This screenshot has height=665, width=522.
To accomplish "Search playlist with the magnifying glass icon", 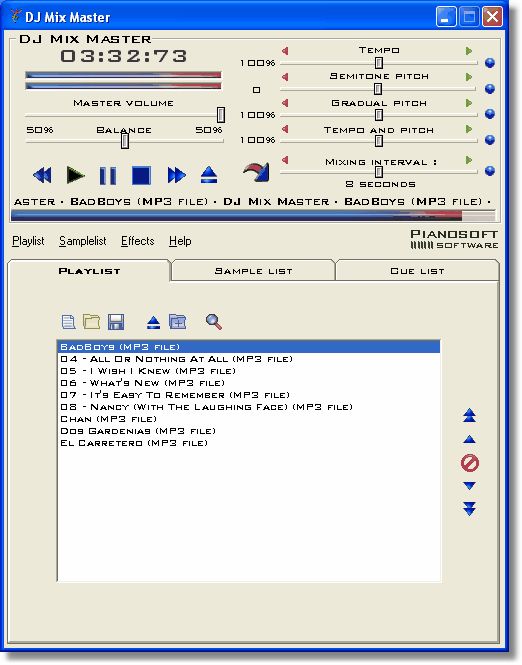I will [214, 321].
